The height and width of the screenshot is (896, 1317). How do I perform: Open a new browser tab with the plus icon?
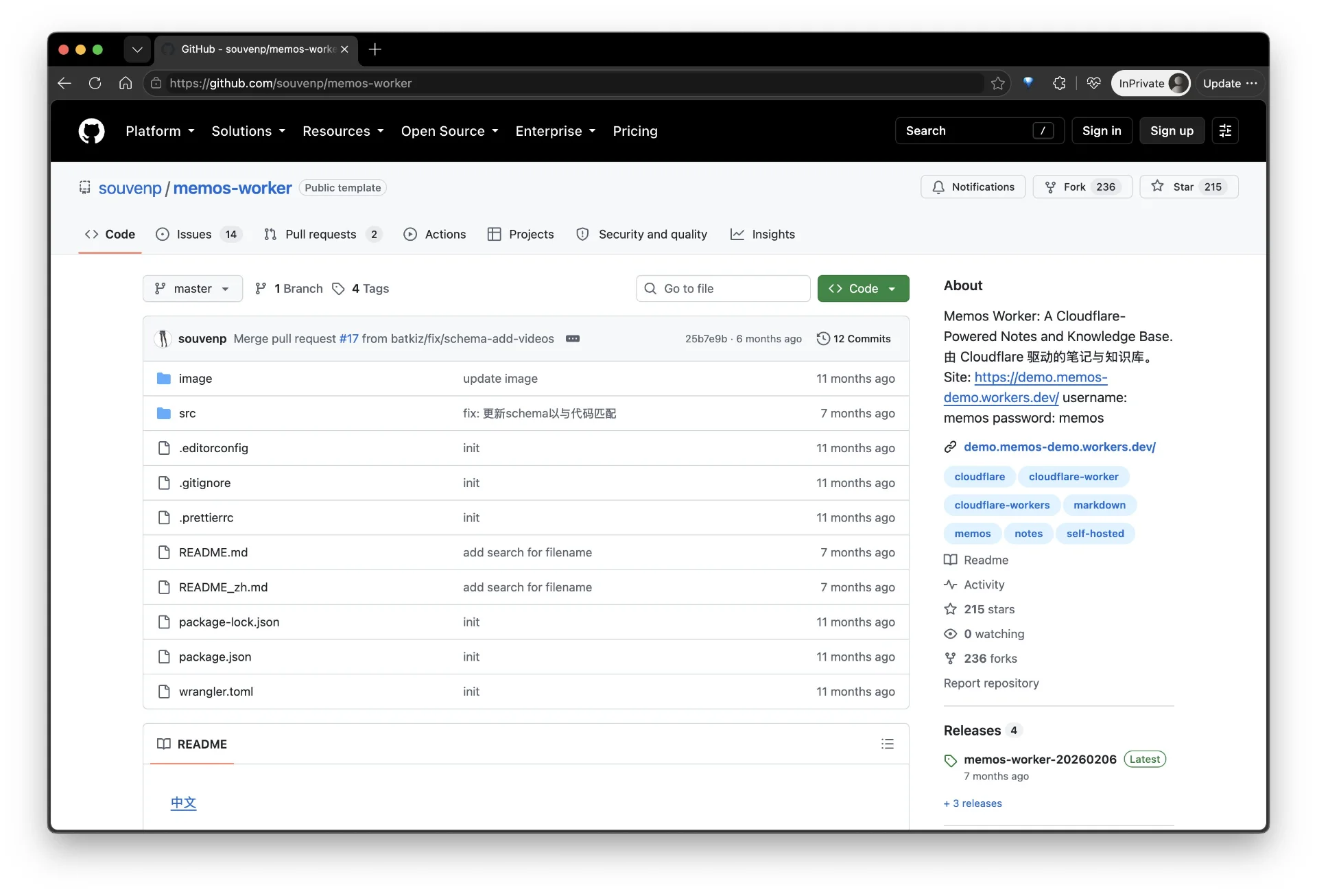(375, 49)
